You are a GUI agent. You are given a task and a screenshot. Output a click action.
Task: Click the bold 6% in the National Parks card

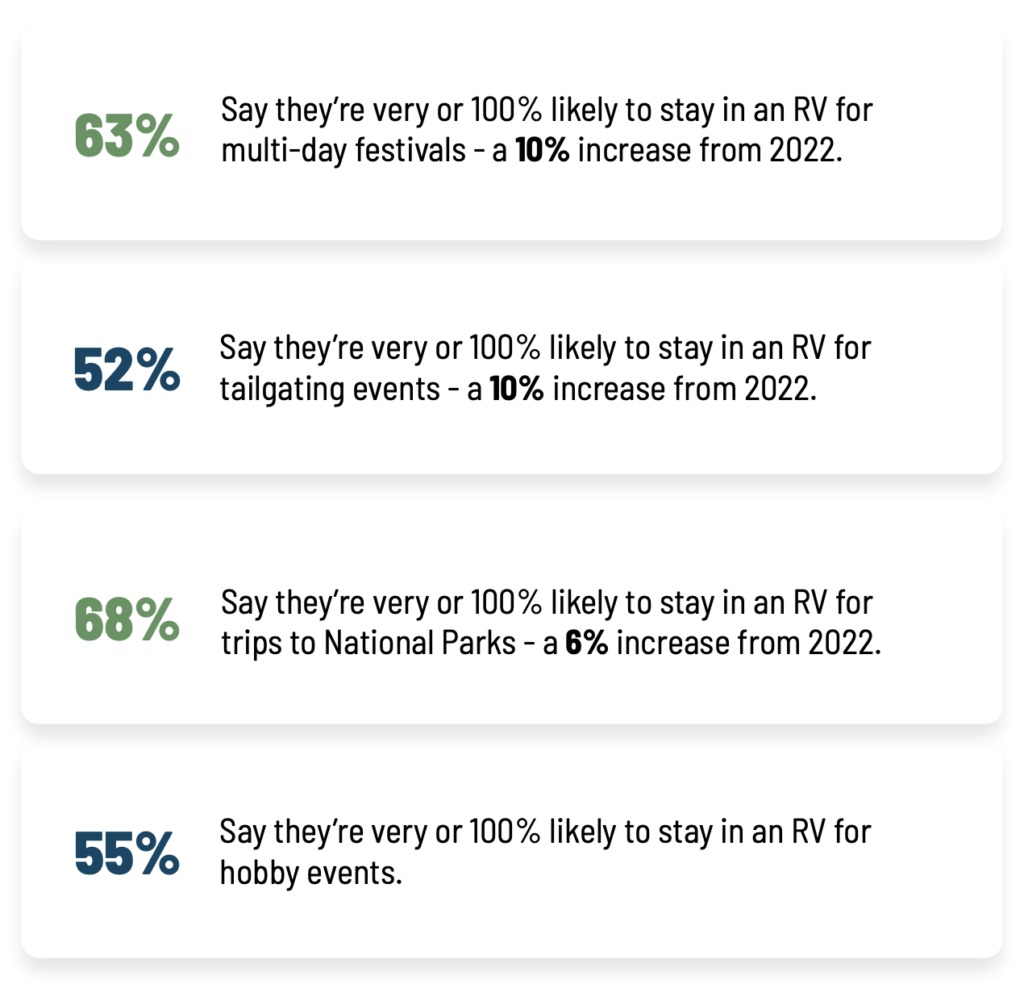pyautogui.click(x=586, y=643)
